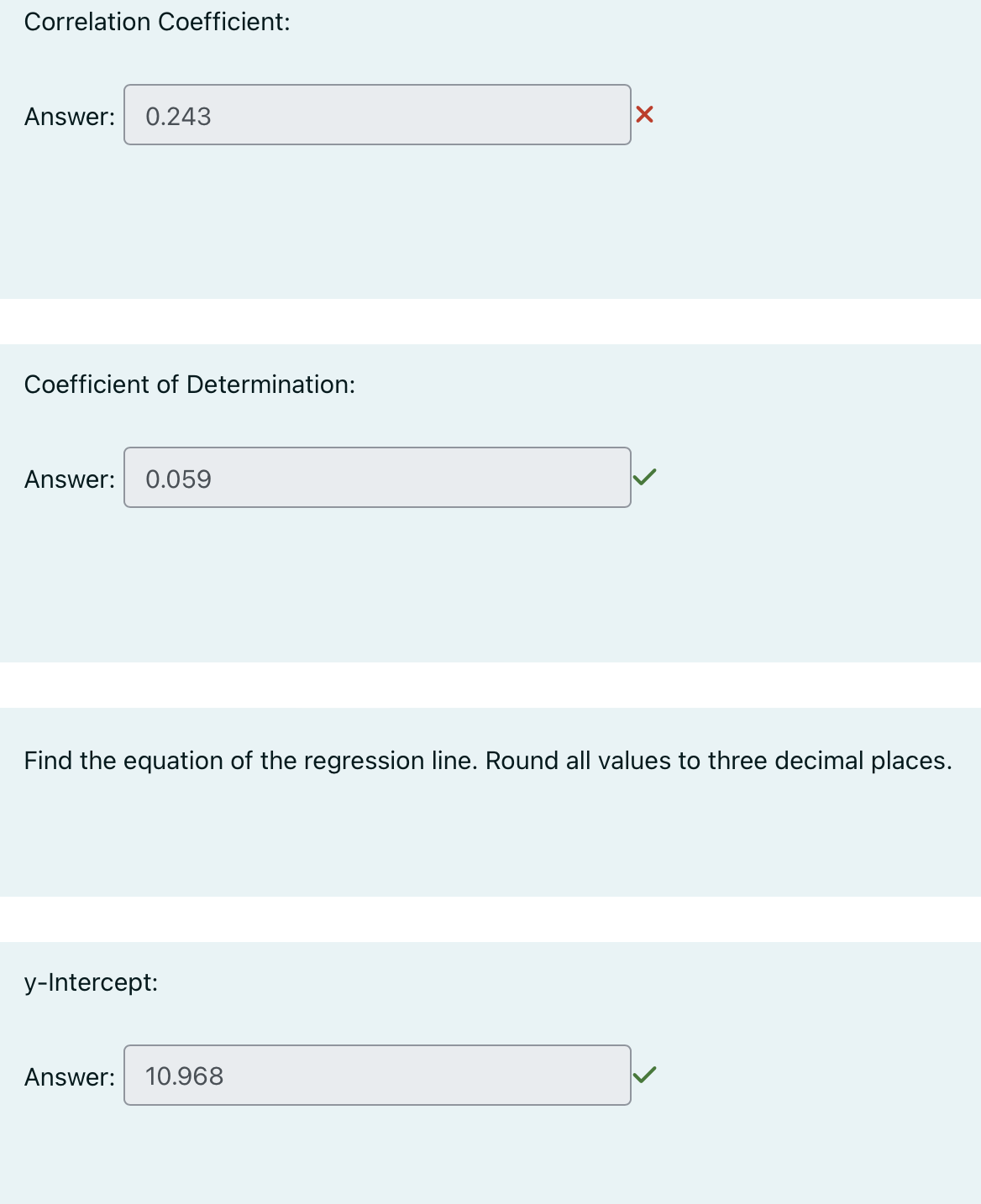981x1204 pixels.
Task: Click the Answer label beside the 10.968 field
Action: (69, 1076)
